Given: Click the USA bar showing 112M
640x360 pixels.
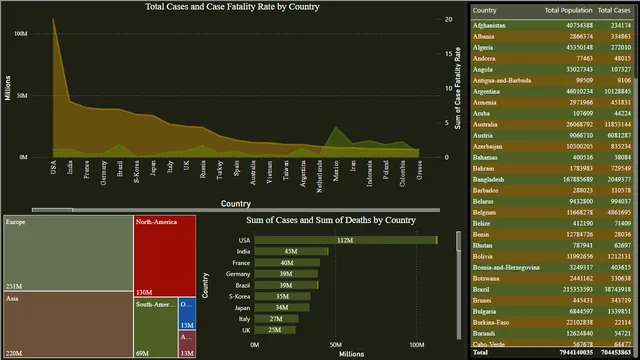Looking at the screenshot, I should (x=346, y=240).
